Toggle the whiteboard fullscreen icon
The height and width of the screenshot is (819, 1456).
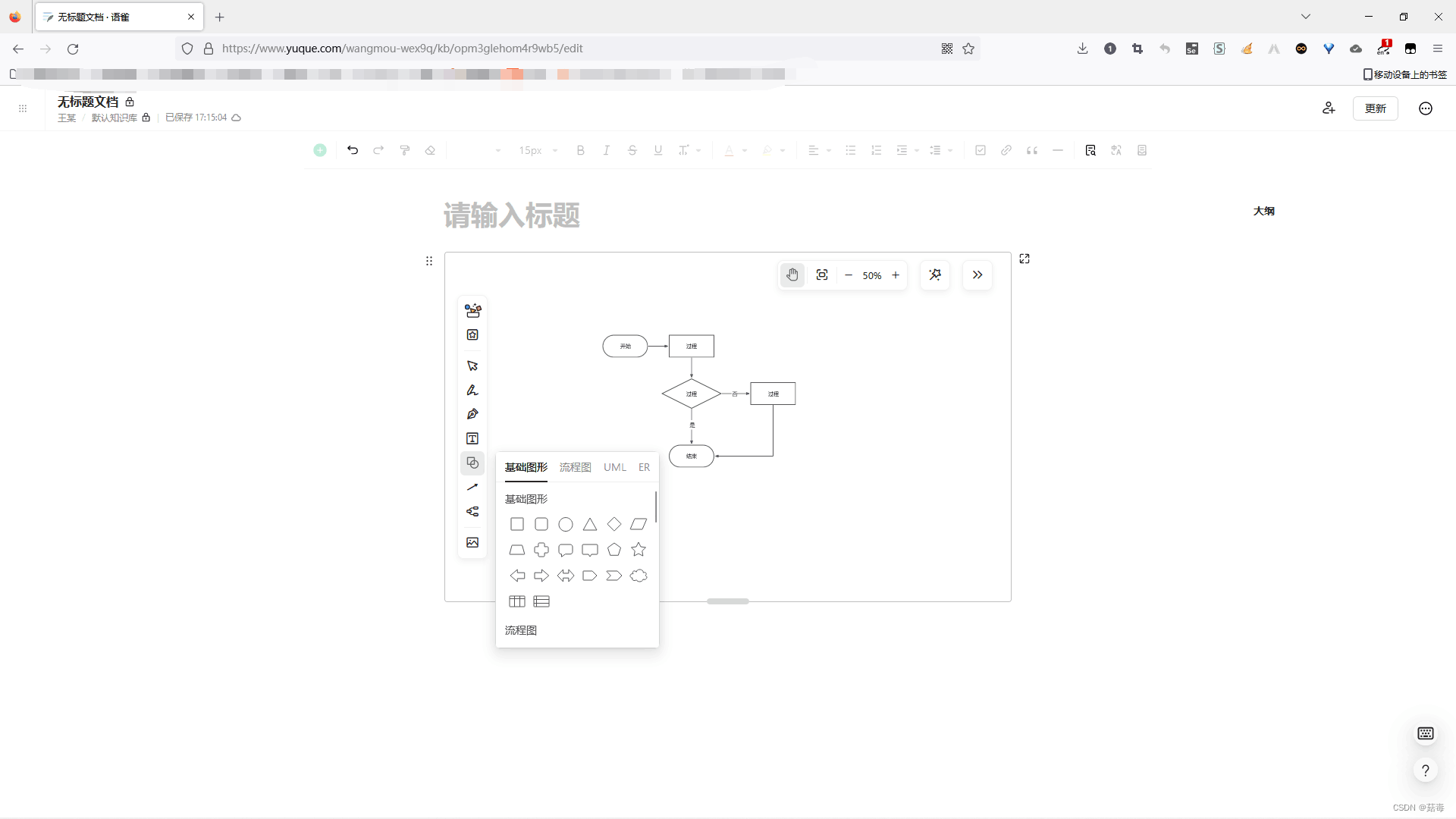(1025, 259)
